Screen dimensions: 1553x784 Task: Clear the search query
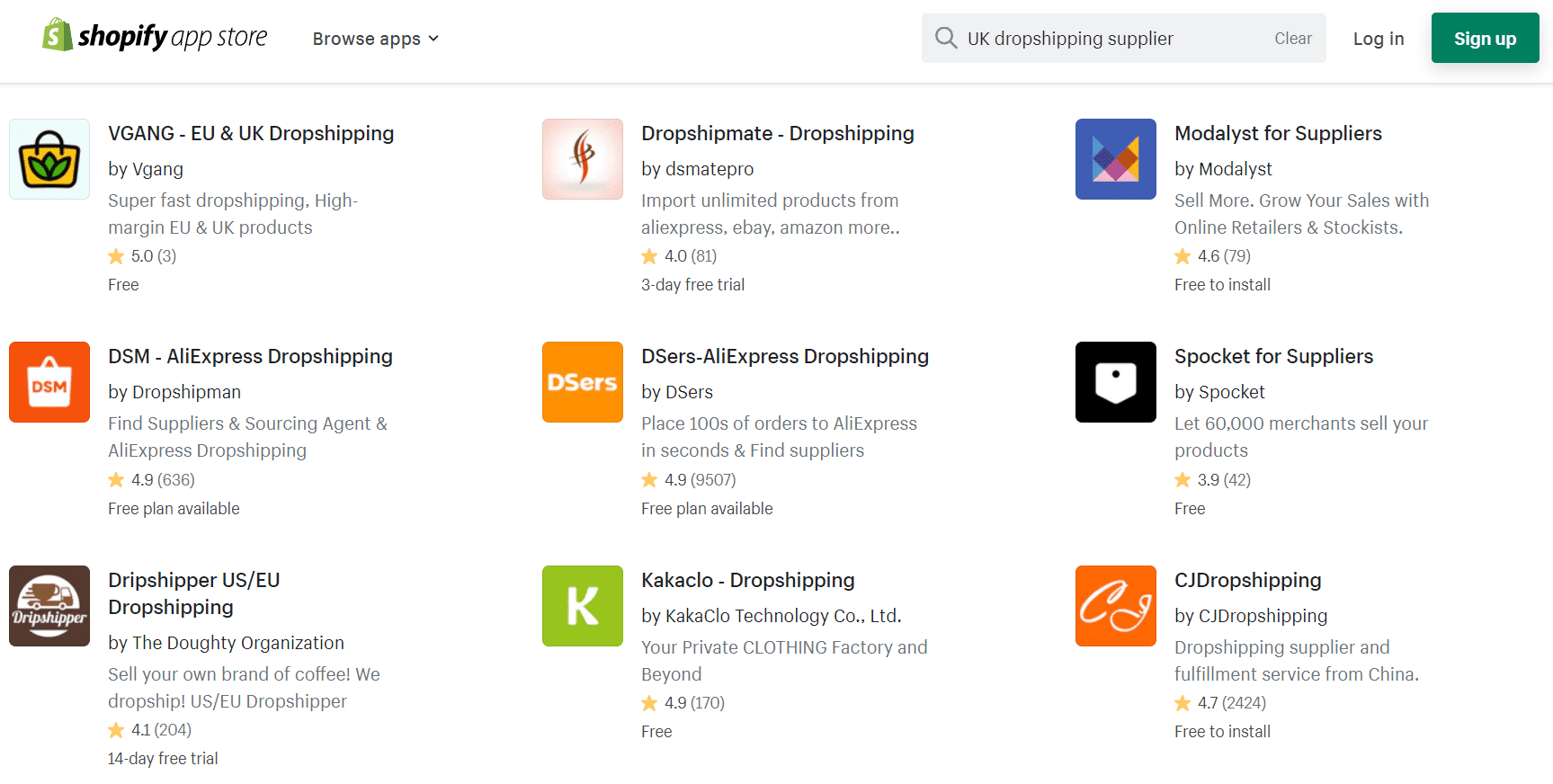[x=1292, y=39]
